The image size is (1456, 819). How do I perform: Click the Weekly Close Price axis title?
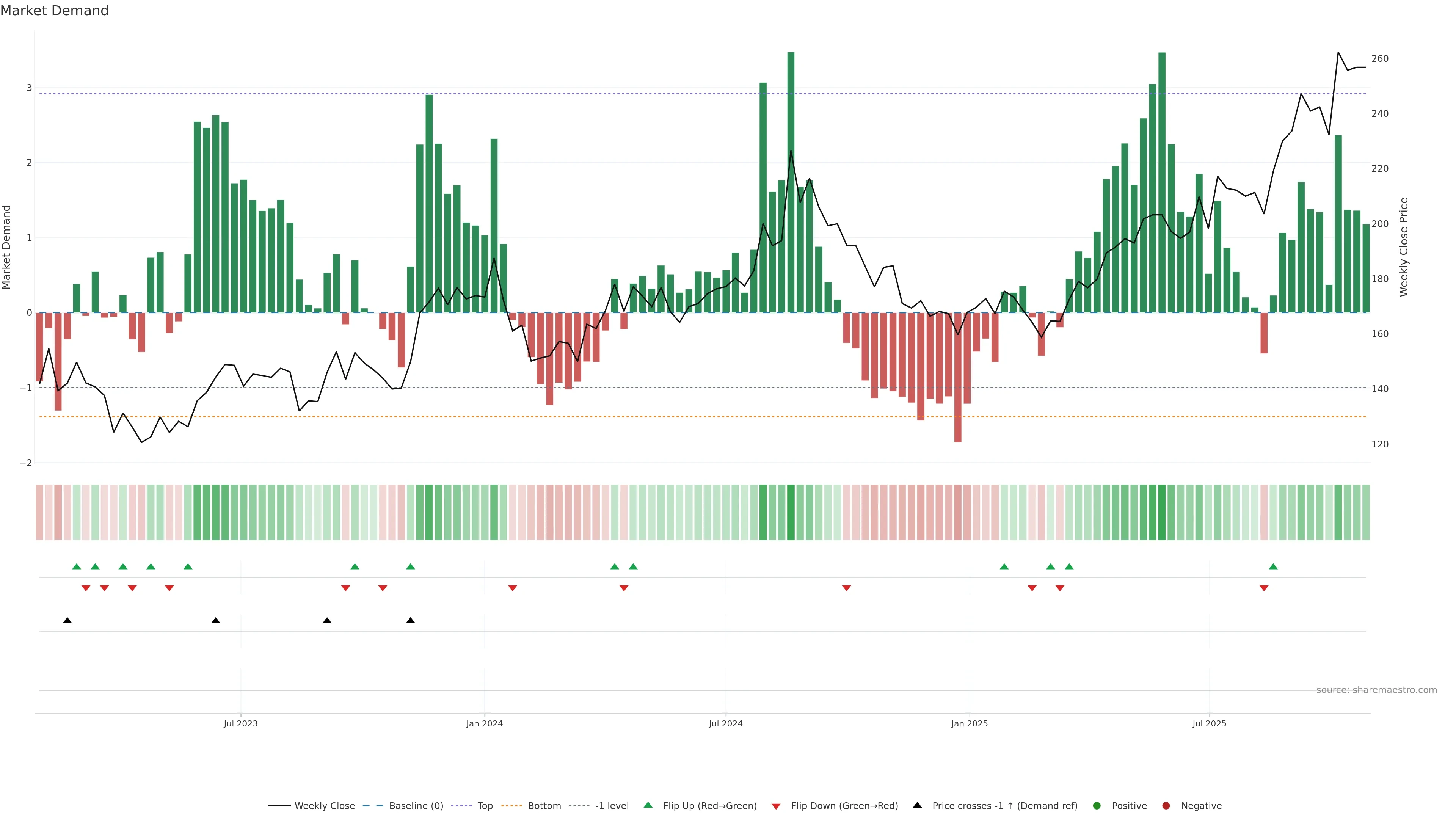point(1404,247)
